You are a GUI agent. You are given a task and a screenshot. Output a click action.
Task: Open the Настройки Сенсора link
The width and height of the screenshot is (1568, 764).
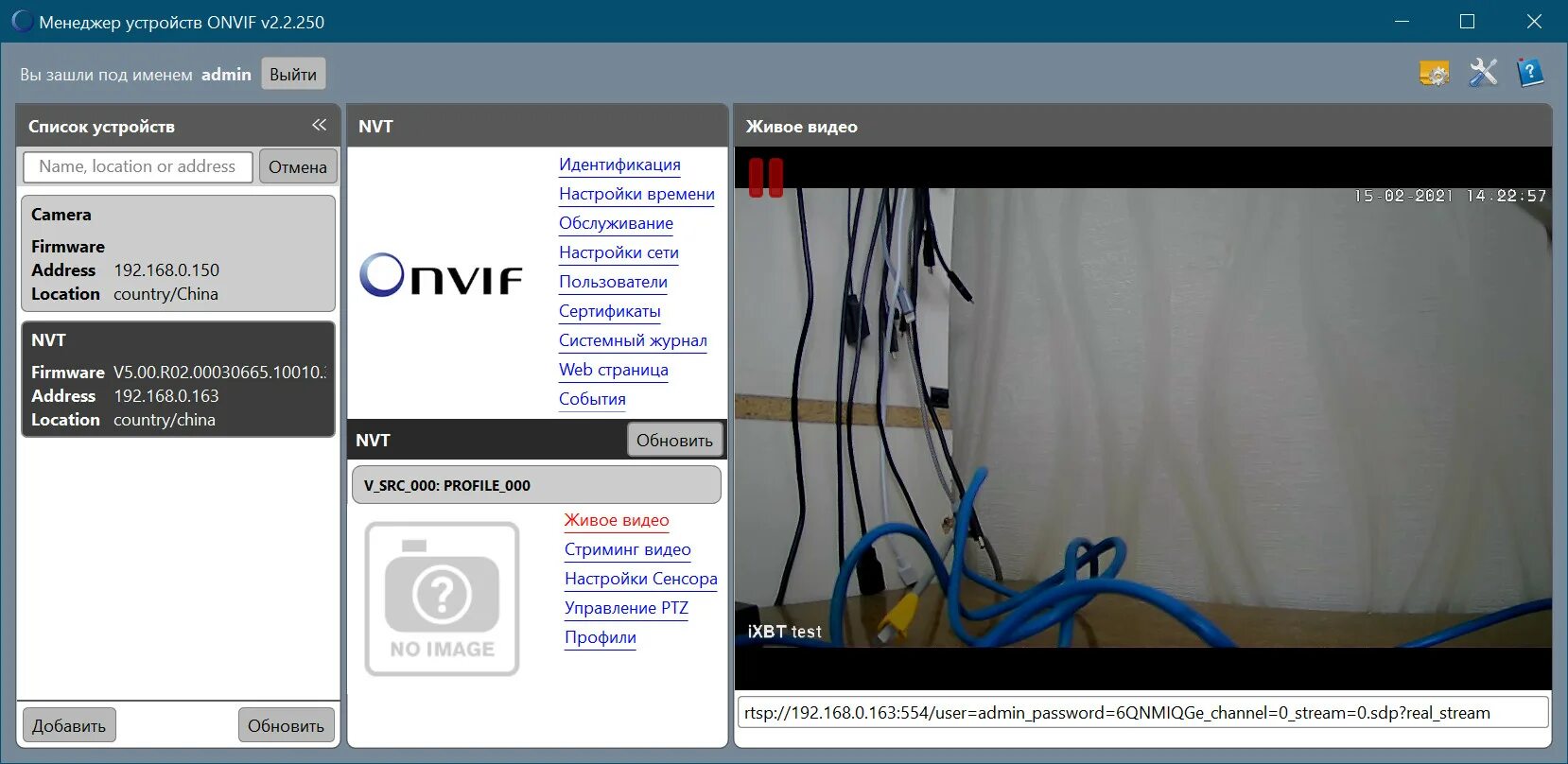pyautogui.click(x=640, y=579)
